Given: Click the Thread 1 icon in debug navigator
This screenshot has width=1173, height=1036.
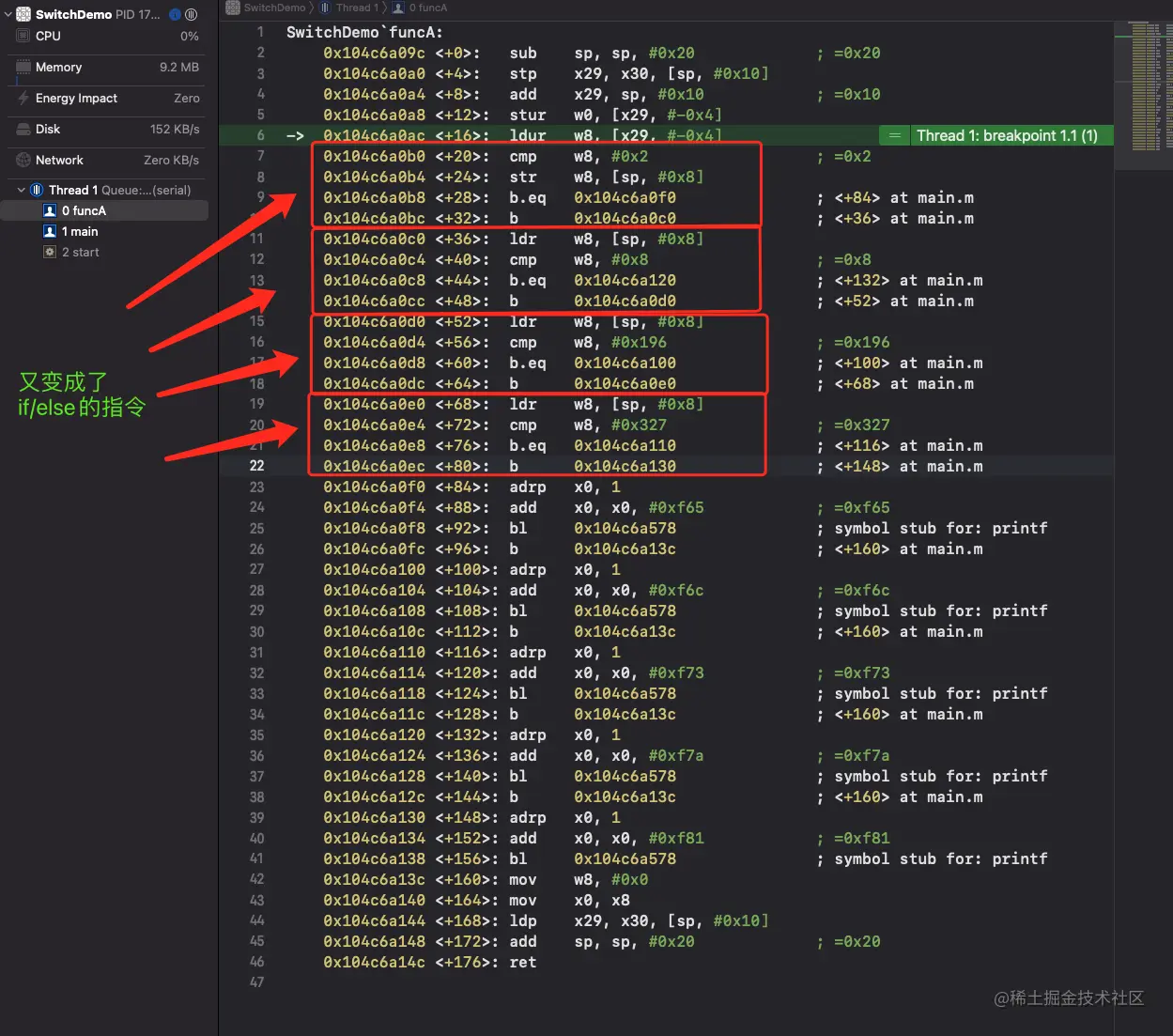Looking at the screenshot, I should point(37,190).
